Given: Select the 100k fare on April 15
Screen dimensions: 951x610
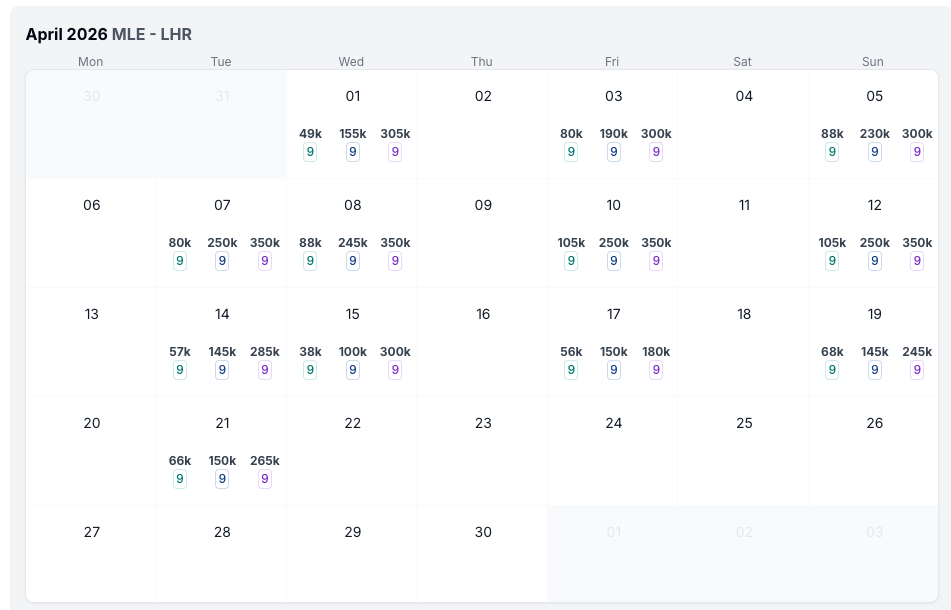Looking at the screenshot, I should pyautogui.click(x=353, y=352).
